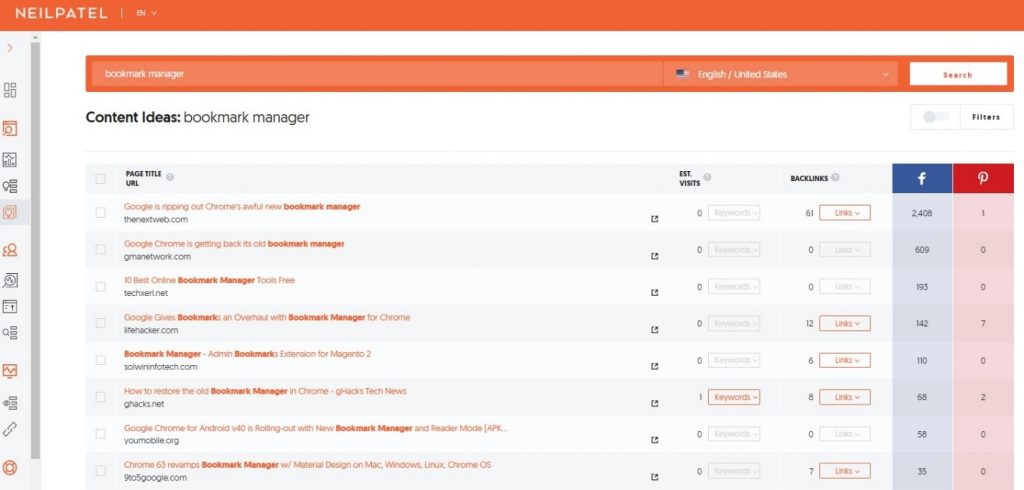Open external link for youmobile.org row
Viewport: 1024px width, 490px height.
coord(655,440)
